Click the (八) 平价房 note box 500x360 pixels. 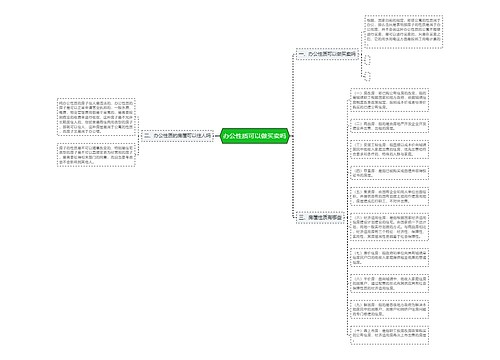click(x=389, y=283)
